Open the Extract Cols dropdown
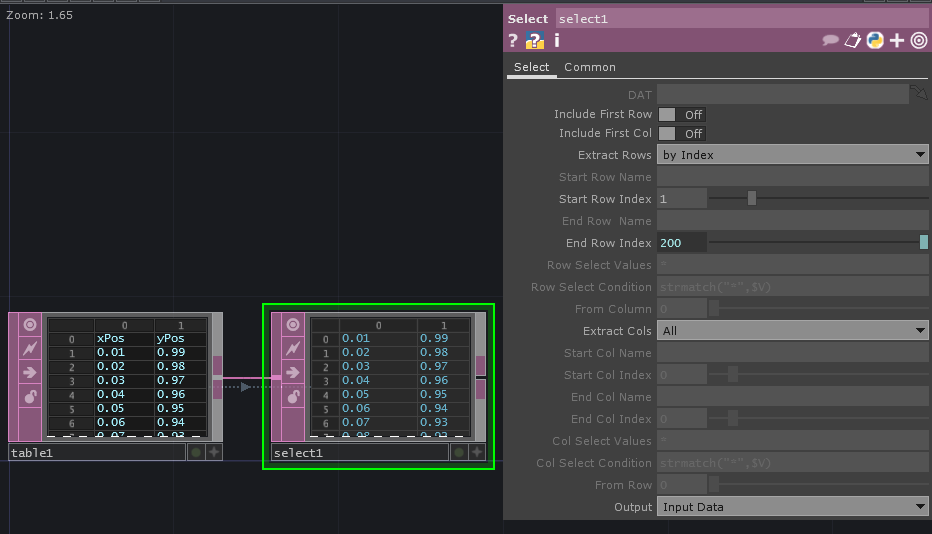This screenshot has height=534, width=932. point(793,331)
